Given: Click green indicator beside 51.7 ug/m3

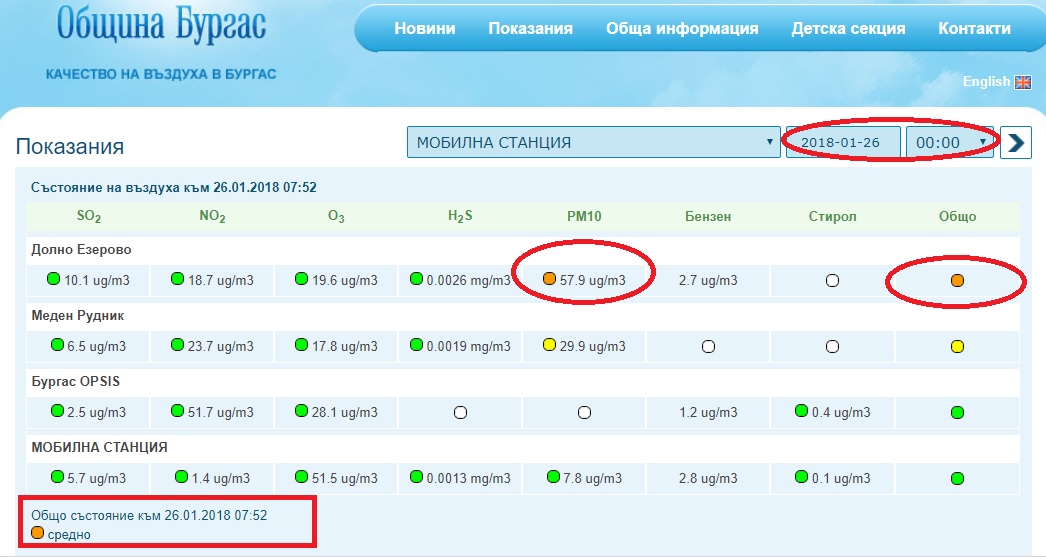Looking at the screenshot, I should pos(177,411).
